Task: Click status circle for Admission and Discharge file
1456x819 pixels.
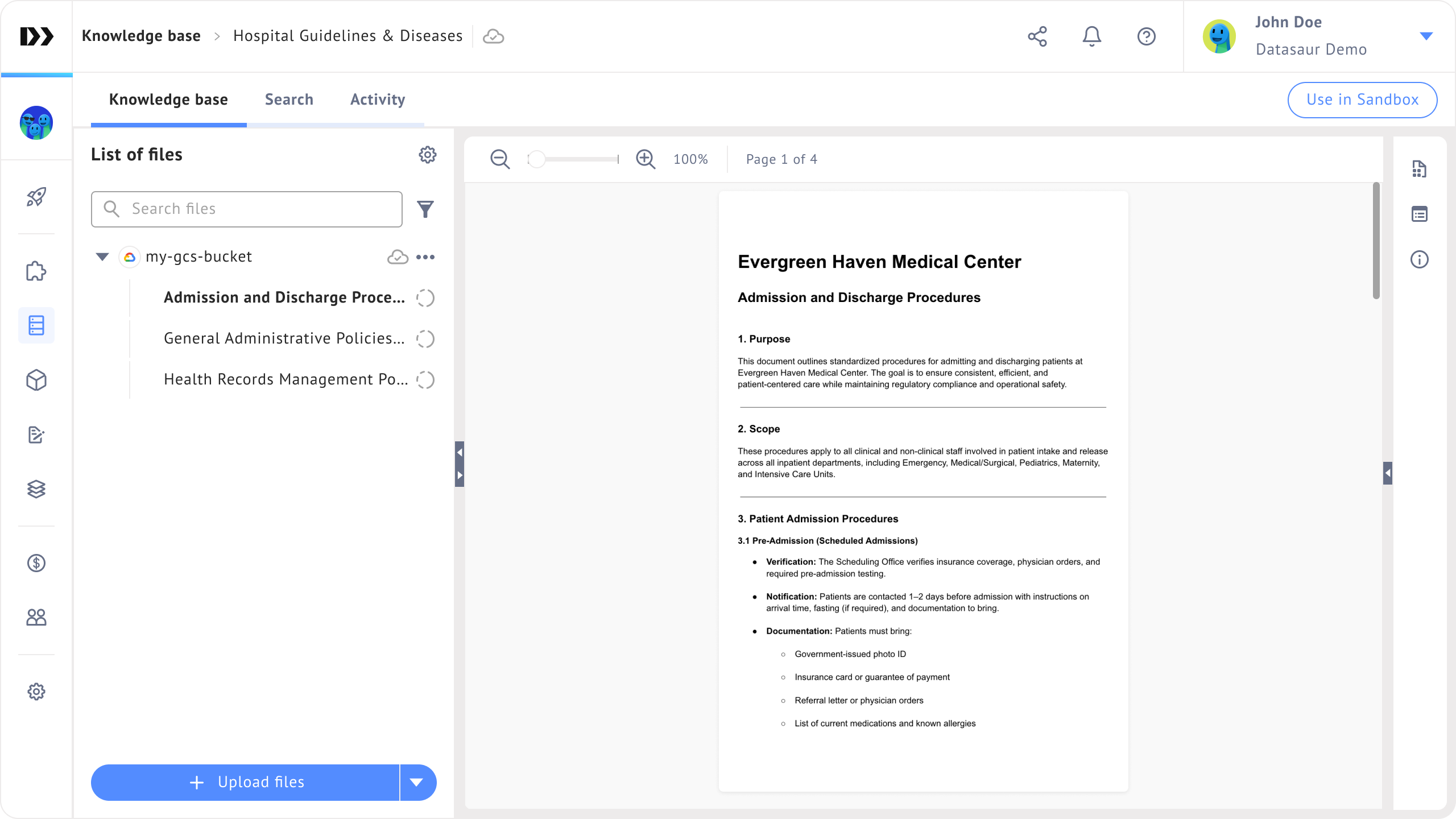Action: pyautogui.click(x=425, y=297)
